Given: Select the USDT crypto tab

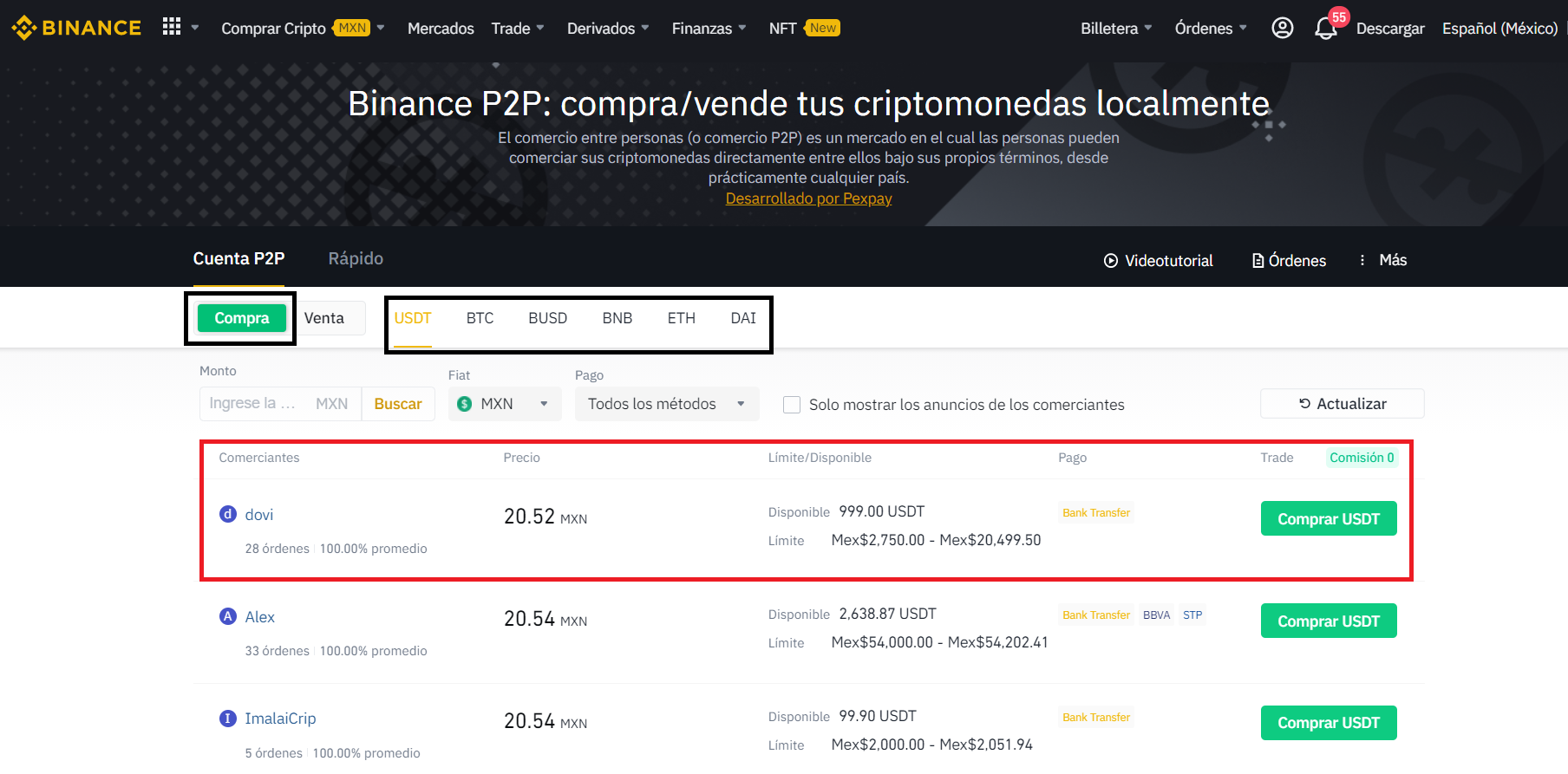Looking at the screenshot, I should (x=413, y=318).
